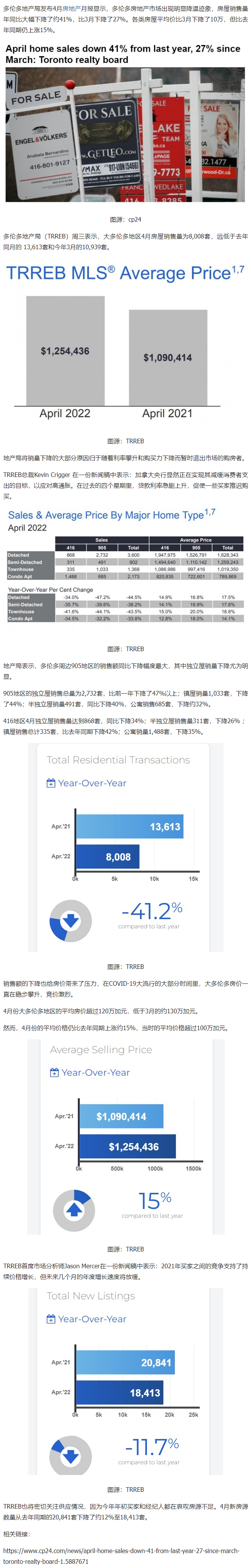The height and width of the screenshot is (1568, 251).
Task: Click the down-arrow donut beside -41.2%
Action: [70, 921]
